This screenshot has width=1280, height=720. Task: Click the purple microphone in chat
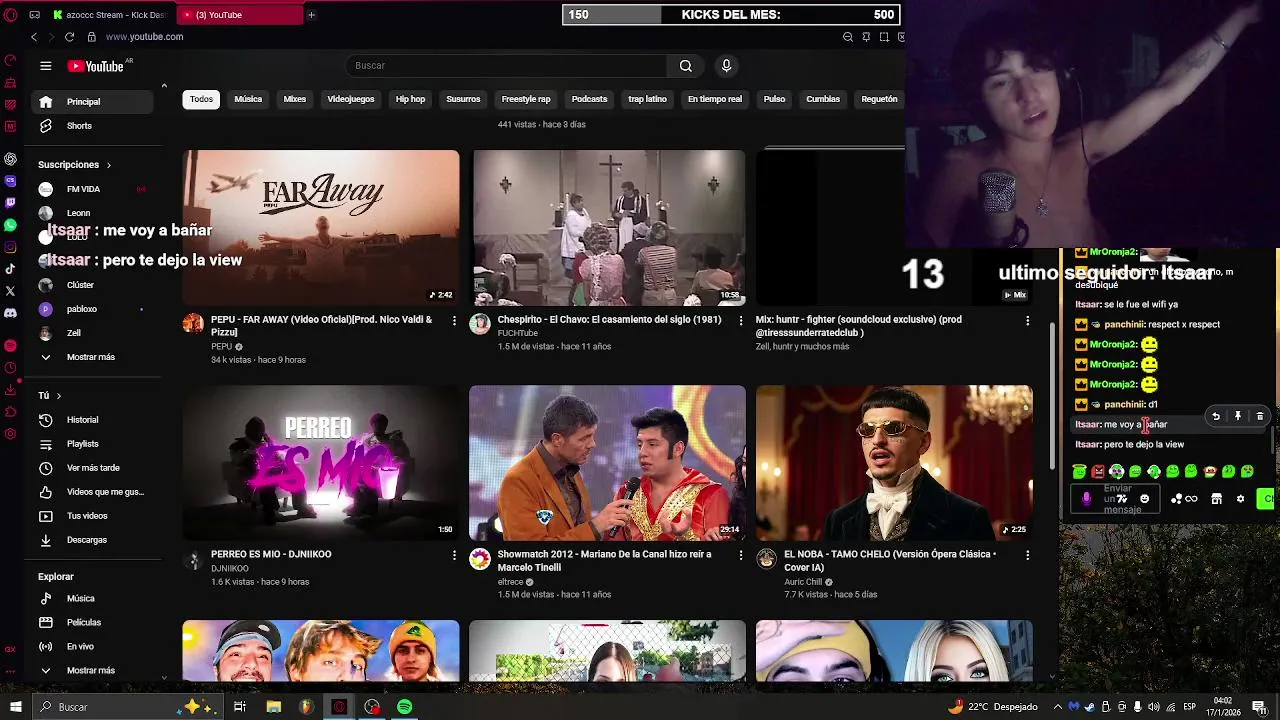tap(1087, 499)
